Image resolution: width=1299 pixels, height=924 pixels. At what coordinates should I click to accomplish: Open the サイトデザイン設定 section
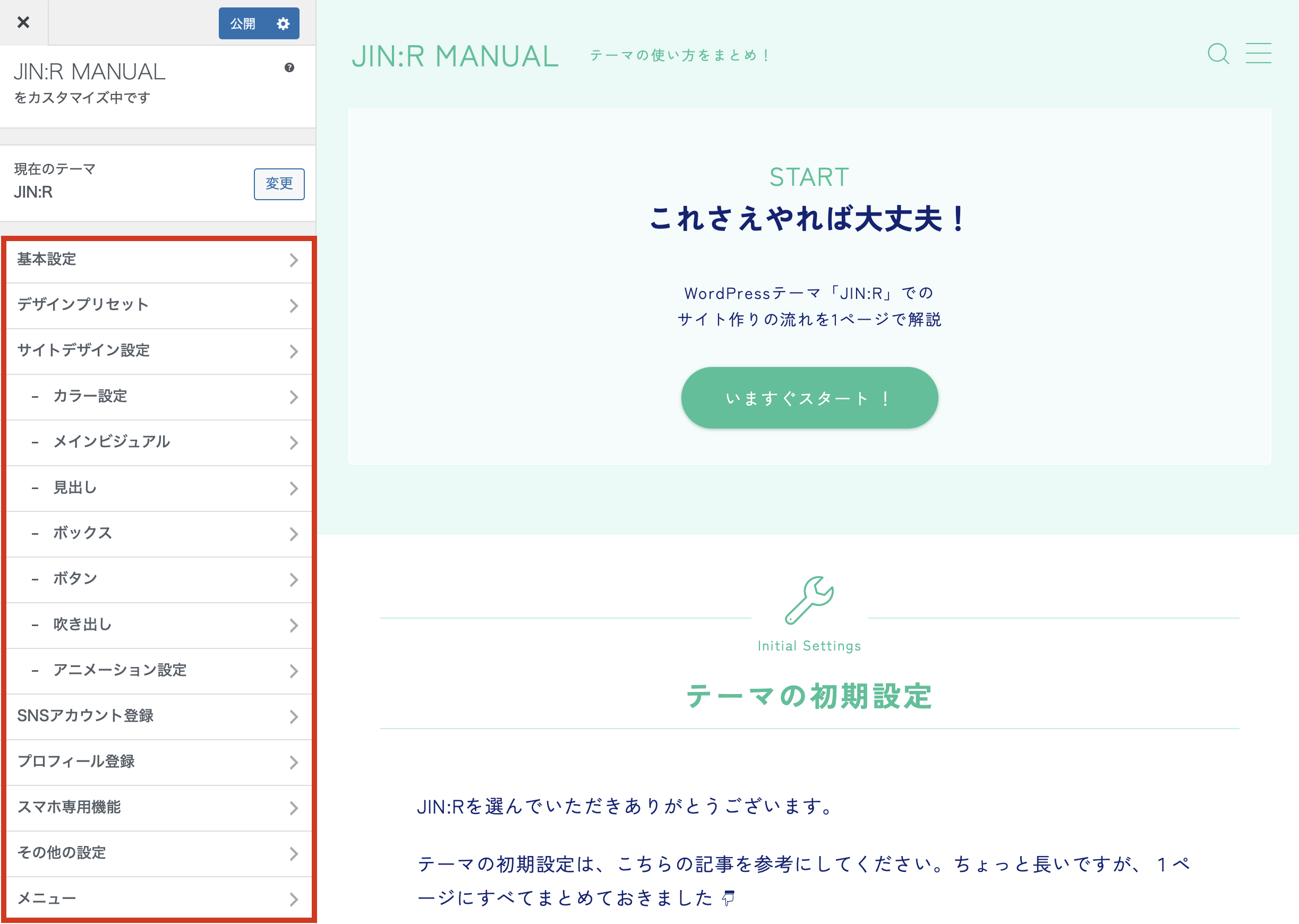pos(159,351)
